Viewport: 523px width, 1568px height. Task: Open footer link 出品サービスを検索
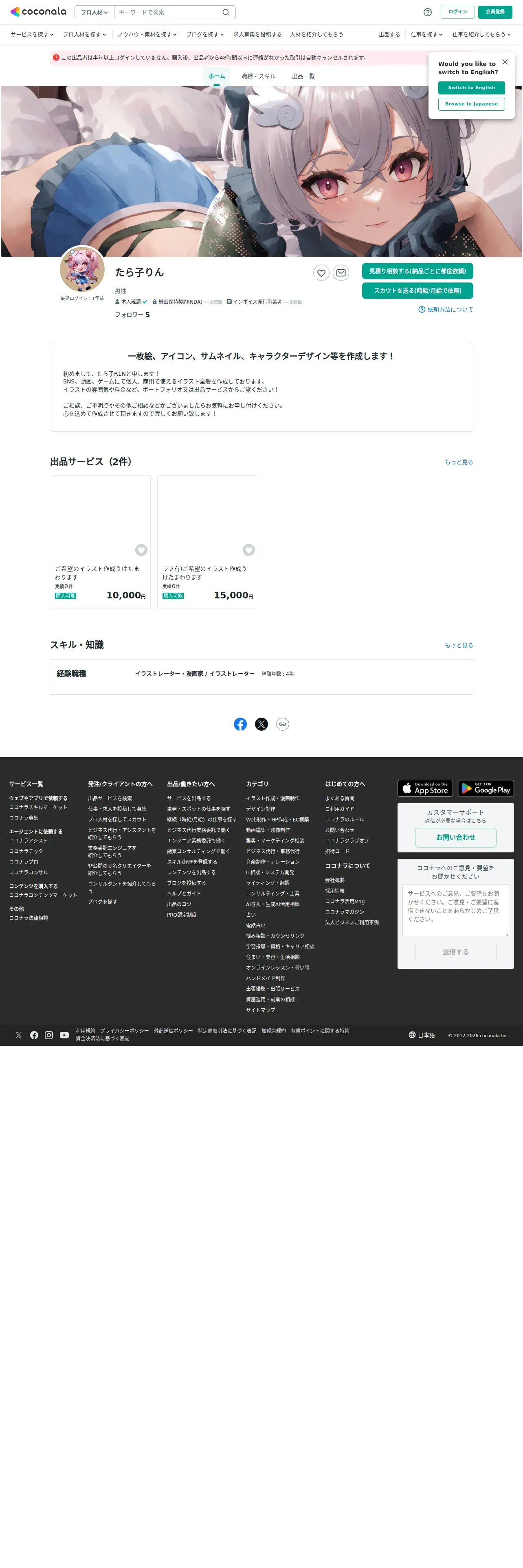tap(110, 798)
